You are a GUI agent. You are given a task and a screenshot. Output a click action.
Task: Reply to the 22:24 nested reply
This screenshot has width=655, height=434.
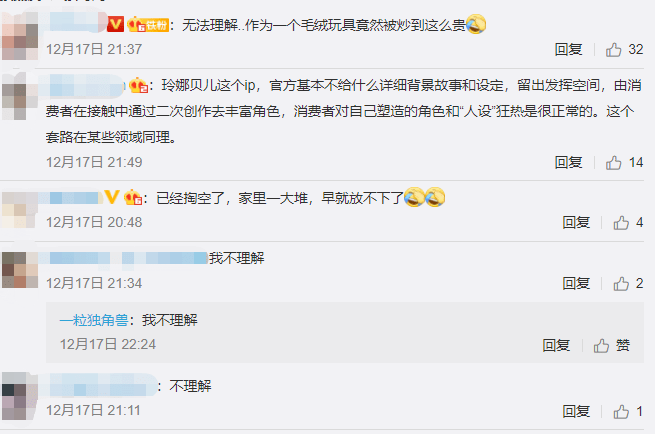(x=556, y=345)
